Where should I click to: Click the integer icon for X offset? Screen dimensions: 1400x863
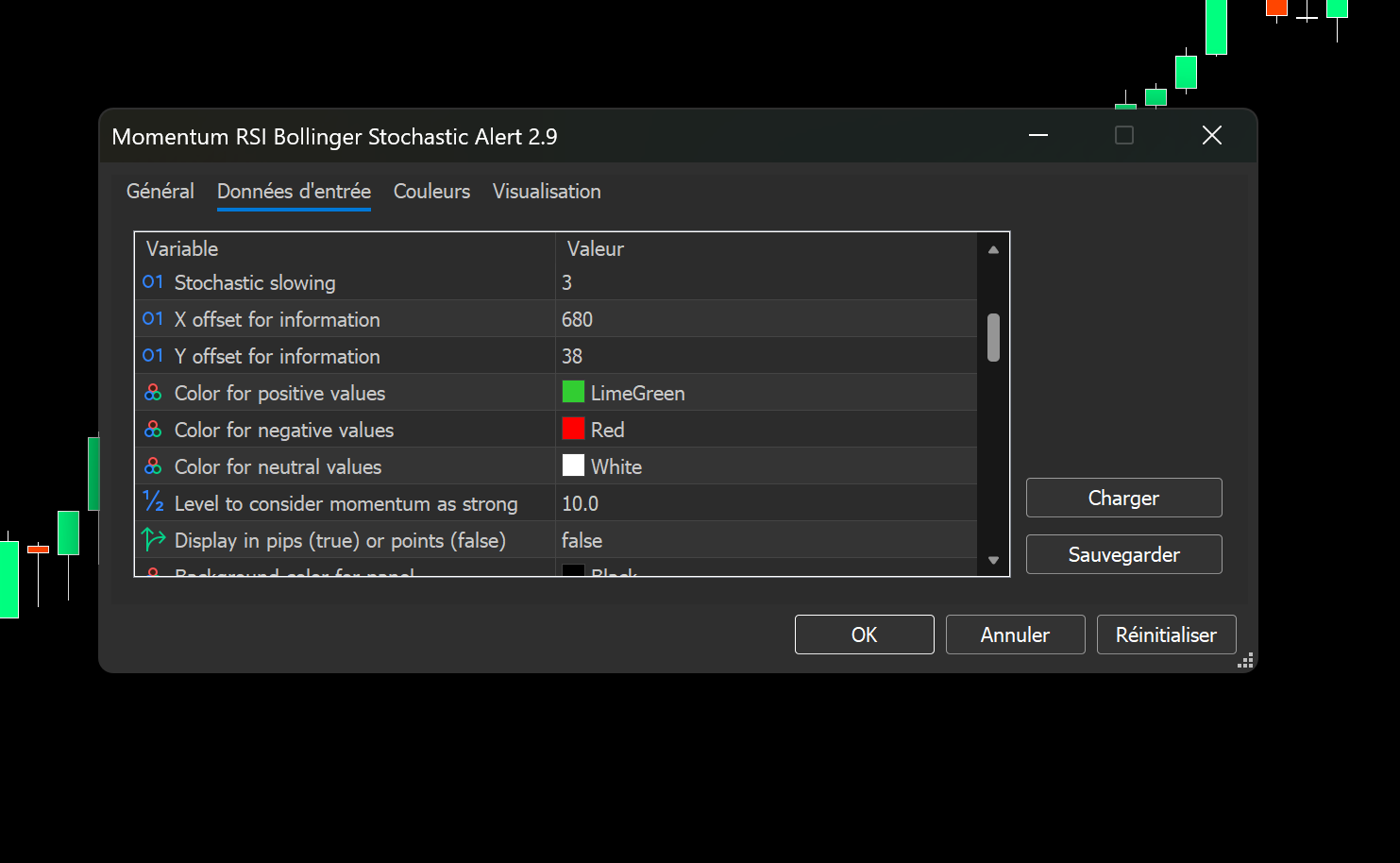click(153, 319)
